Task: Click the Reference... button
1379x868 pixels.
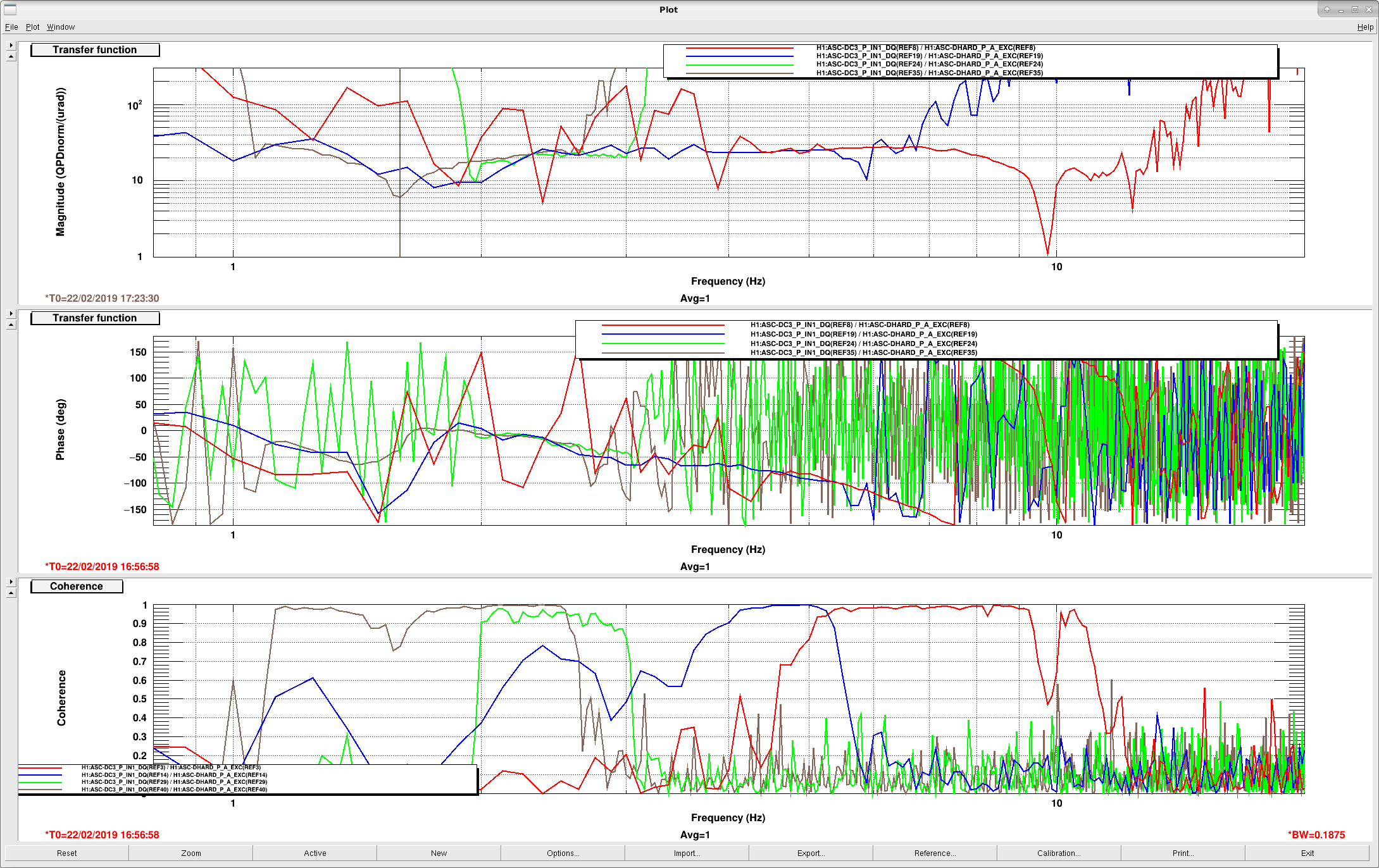Action: click(x=935, y=853)
